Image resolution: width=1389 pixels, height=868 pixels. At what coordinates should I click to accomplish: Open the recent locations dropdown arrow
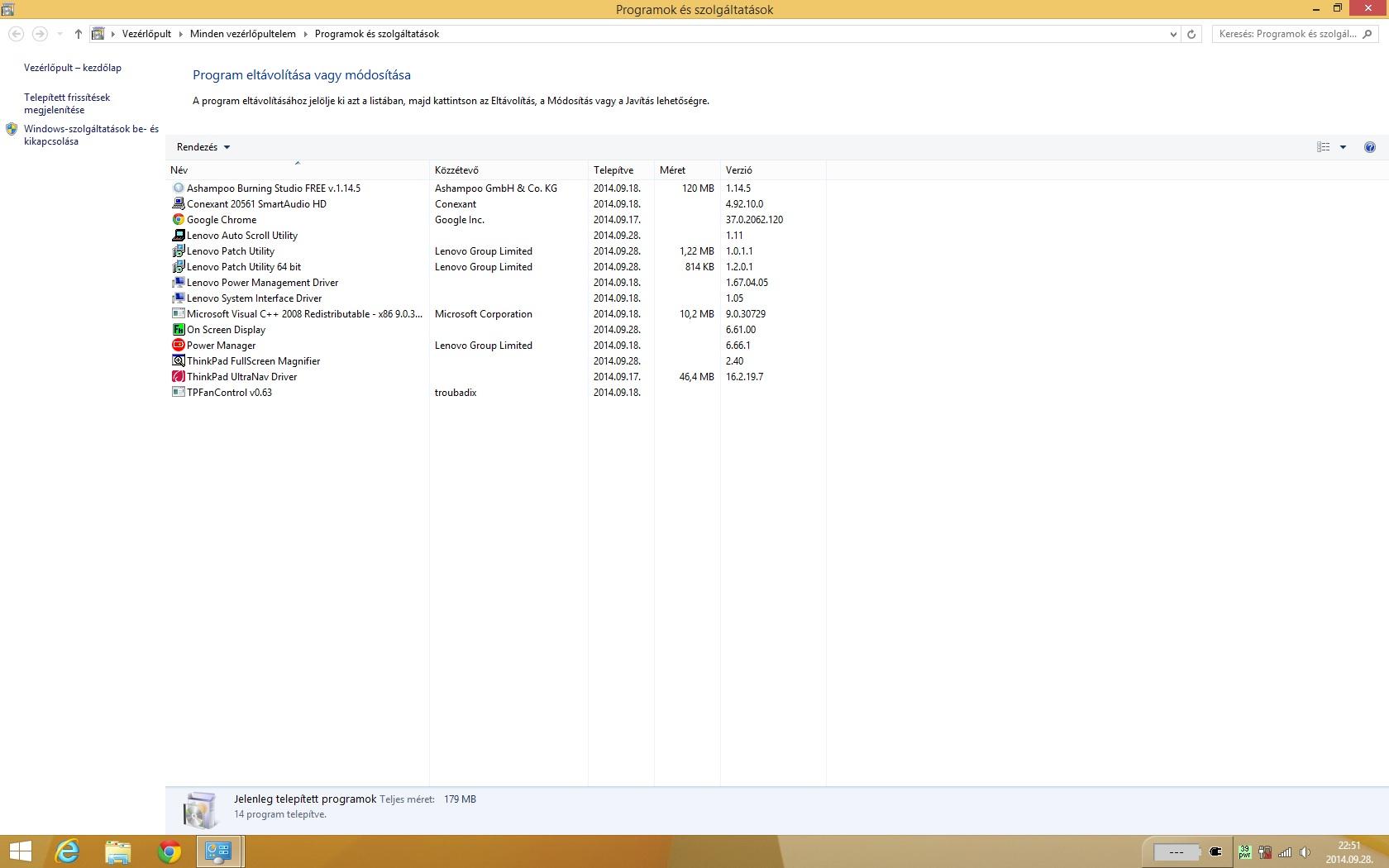coord(60,34)
